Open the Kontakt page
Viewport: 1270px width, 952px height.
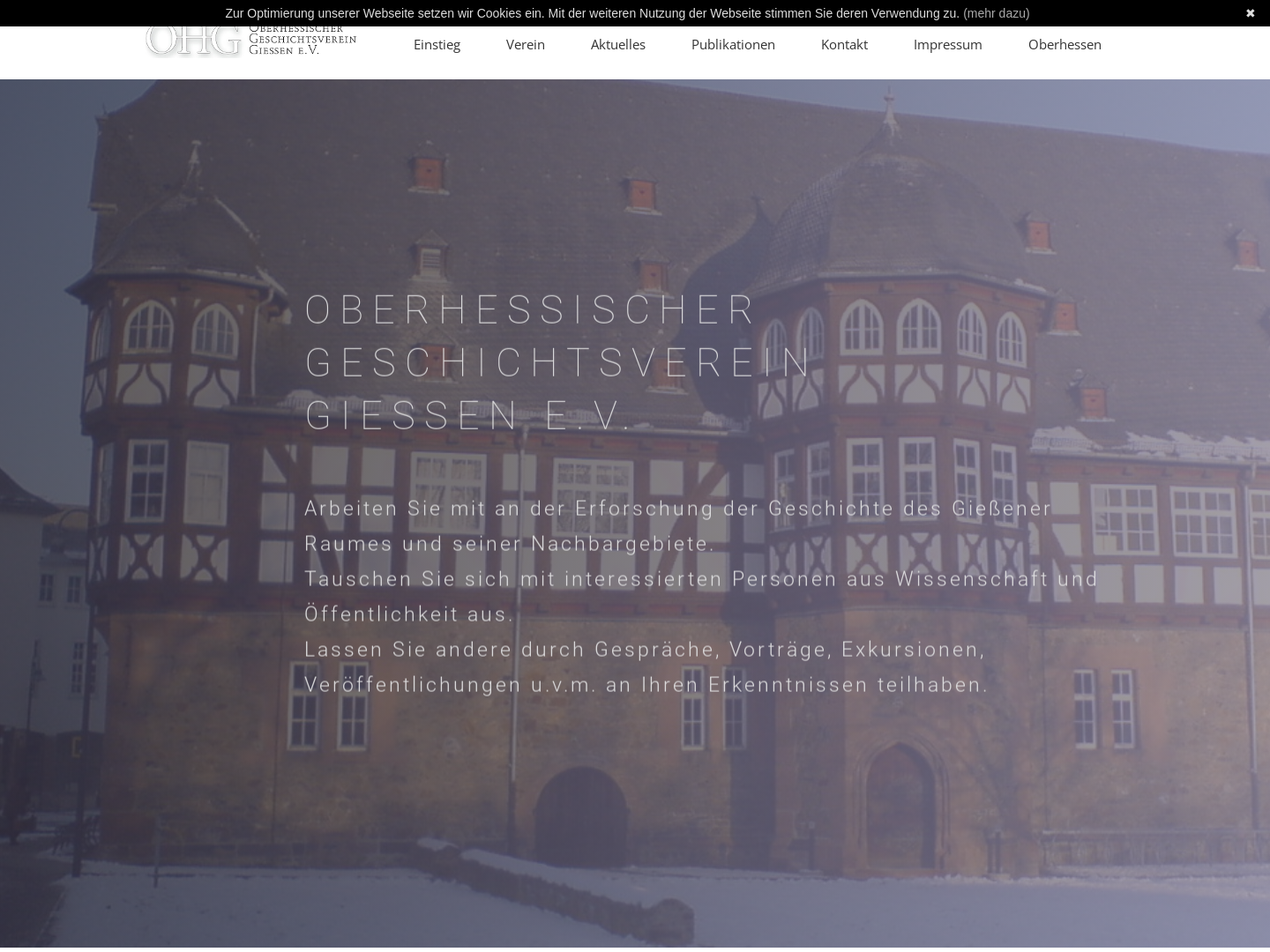point(844,44)
